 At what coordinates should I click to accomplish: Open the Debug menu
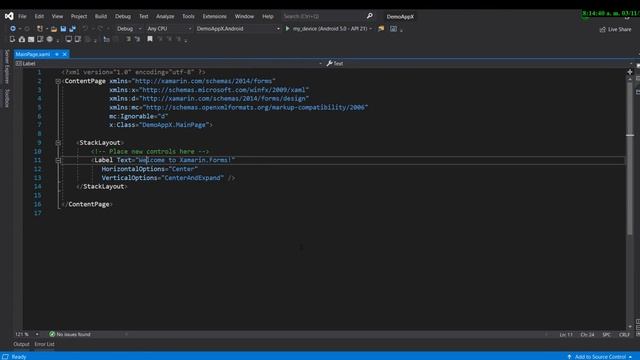click(x=122, y=16)
